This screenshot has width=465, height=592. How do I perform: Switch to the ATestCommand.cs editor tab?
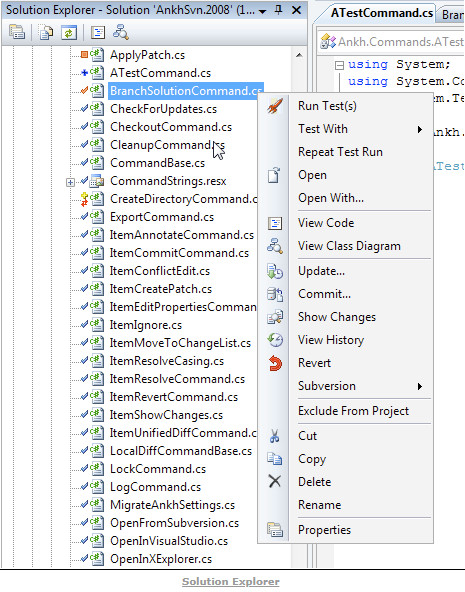382,13
